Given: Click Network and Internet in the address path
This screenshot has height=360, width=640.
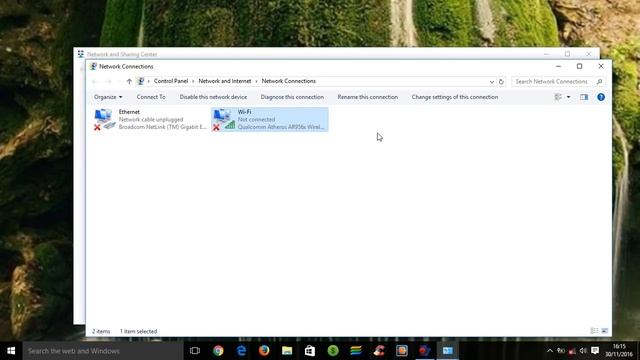Looking at the screenshot, I should click(224, 81).
